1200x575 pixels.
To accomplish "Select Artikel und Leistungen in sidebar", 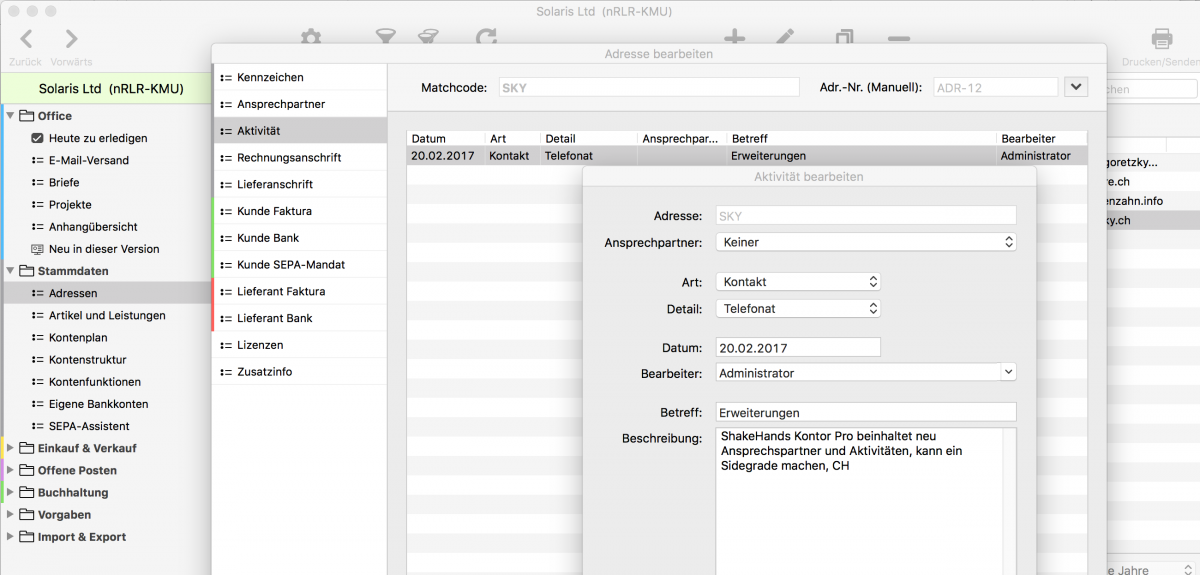I will (107, 315).
